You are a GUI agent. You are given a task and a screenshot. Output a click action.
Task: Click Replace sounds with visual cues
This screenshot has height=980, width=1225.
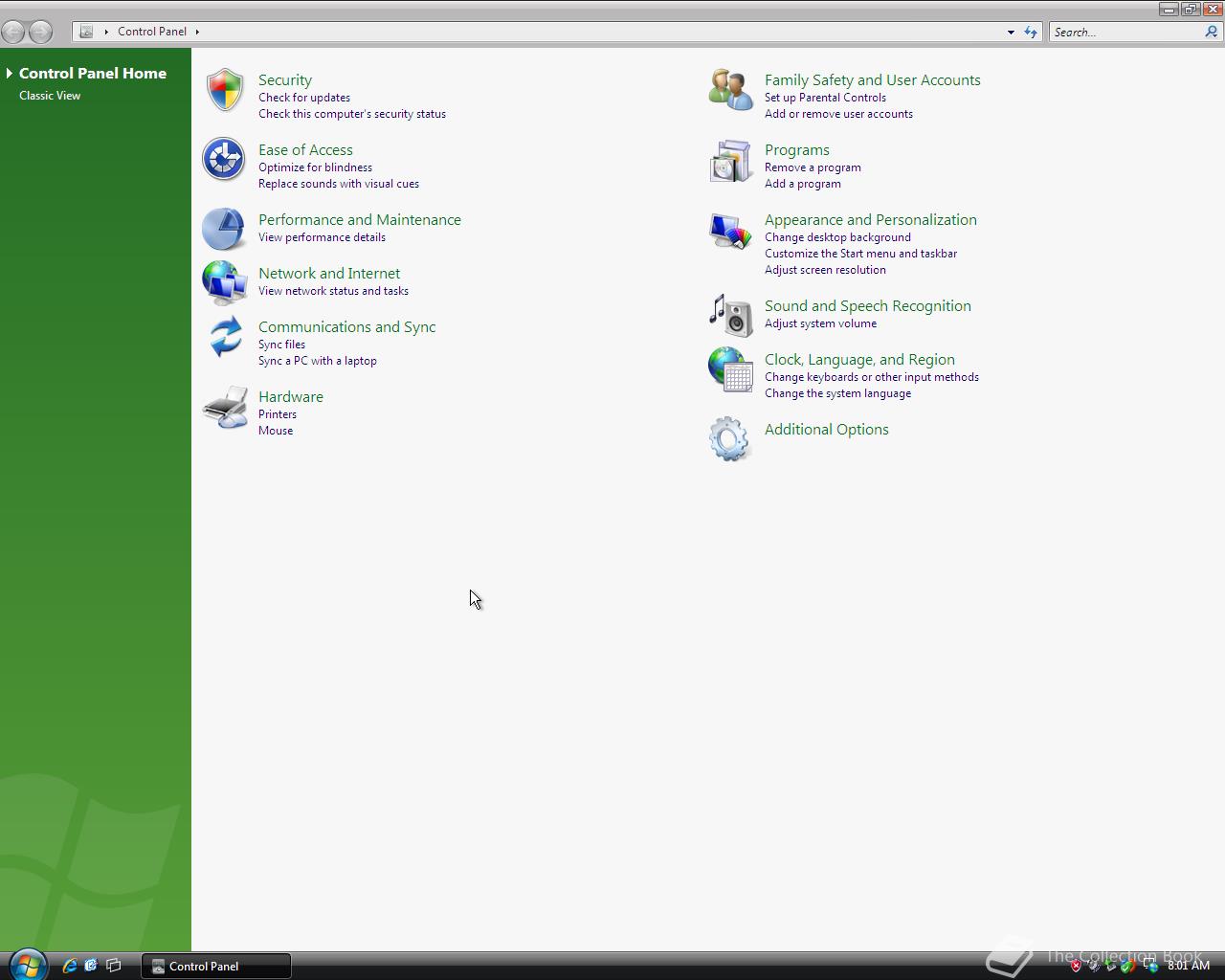[x=339, y=184]
